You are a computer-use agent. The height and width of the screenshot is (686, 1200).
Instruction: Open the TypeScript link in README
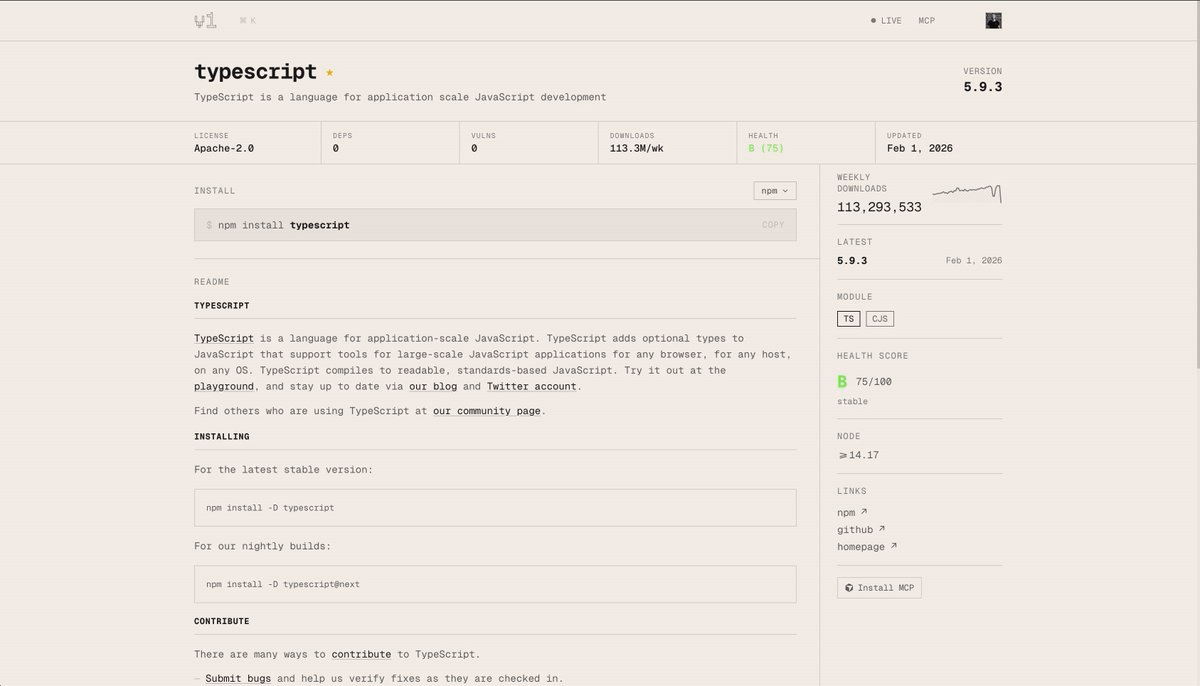[x=224, y=338]
